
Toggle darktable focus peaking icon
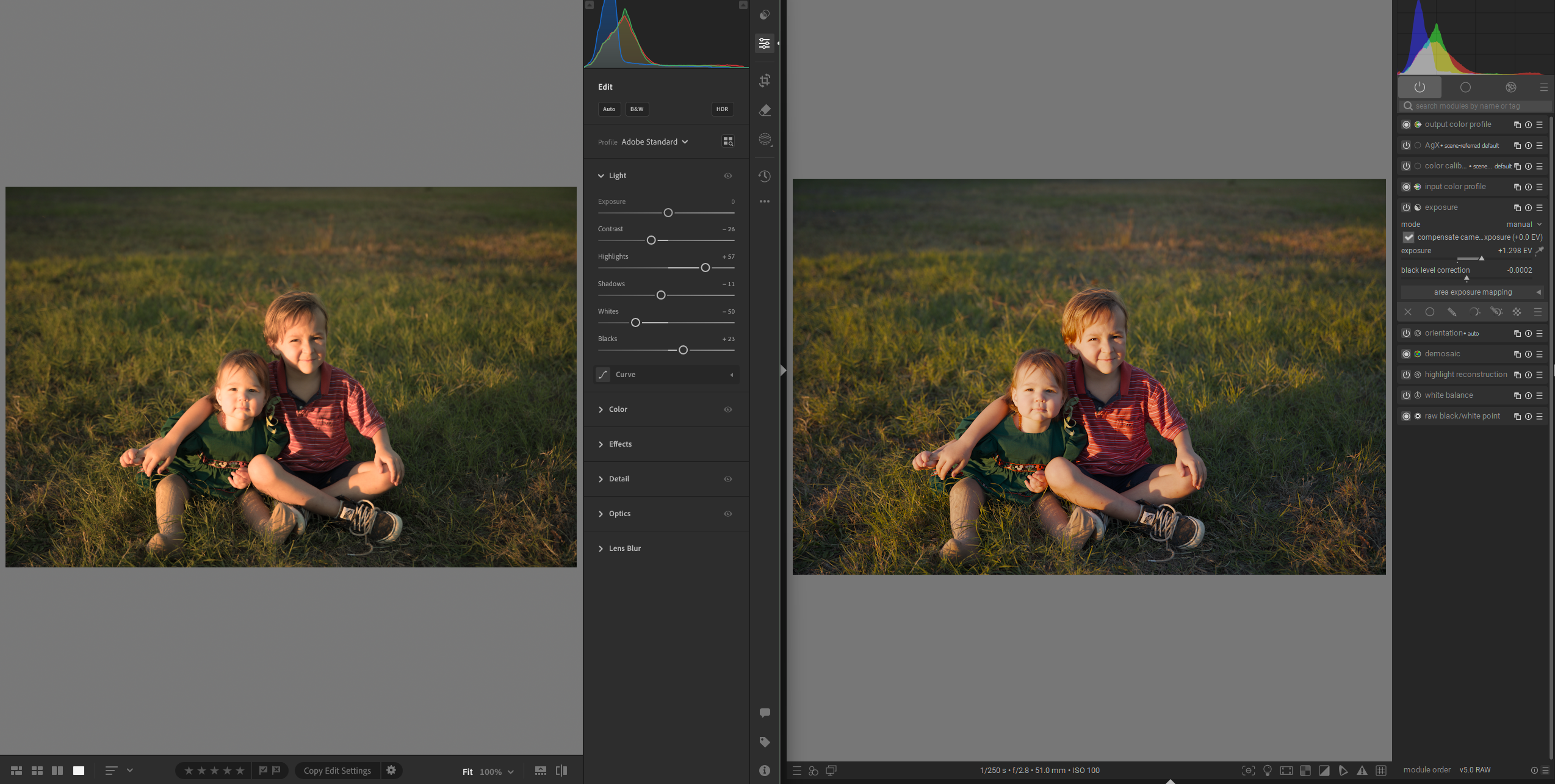pyautogui.click(x=1249, y=771)
